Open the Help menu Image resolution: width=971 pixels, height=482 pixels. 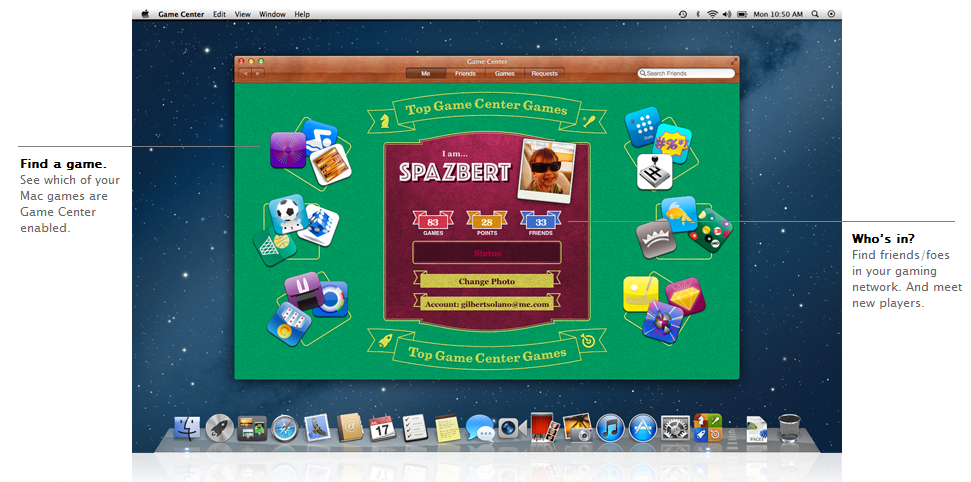click(x=302, y=14)
